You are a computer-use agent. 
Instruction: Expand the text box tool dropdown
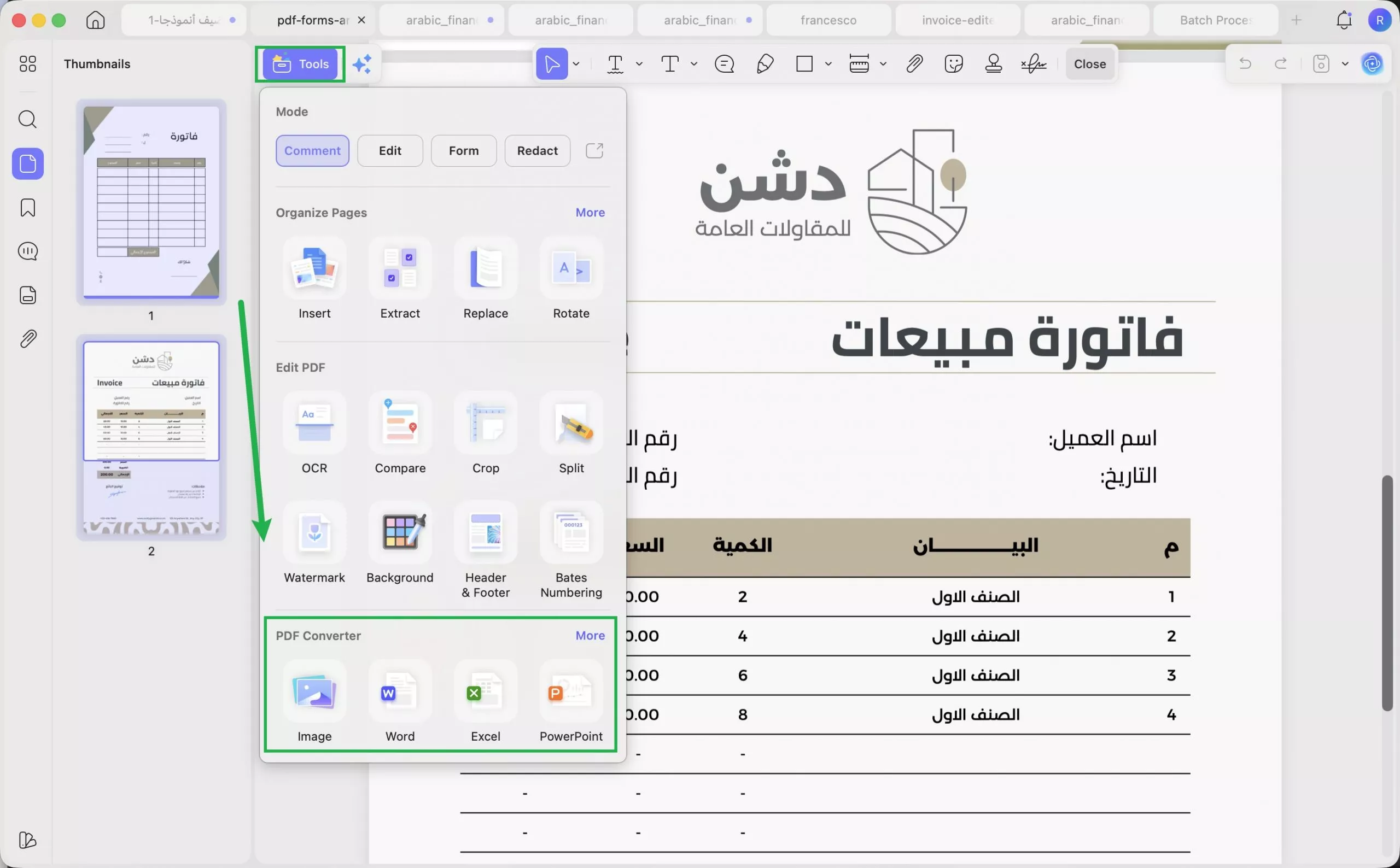click(x=693, y=64)
